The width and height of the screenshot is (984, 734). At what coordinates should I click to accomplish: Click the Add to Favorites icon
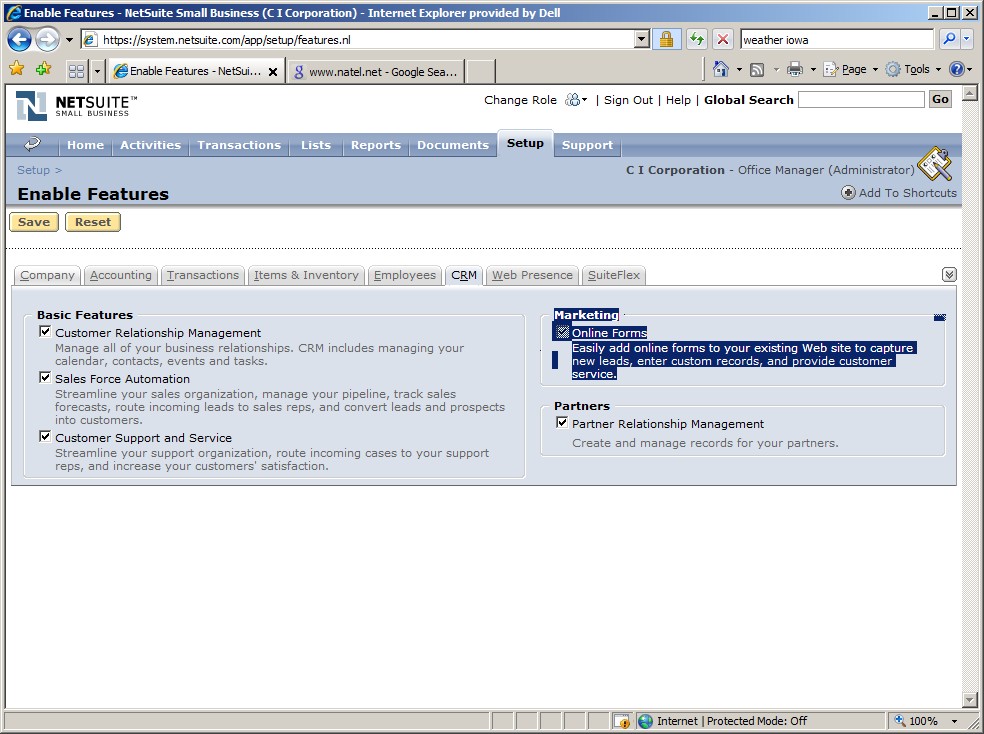point(43,69)
